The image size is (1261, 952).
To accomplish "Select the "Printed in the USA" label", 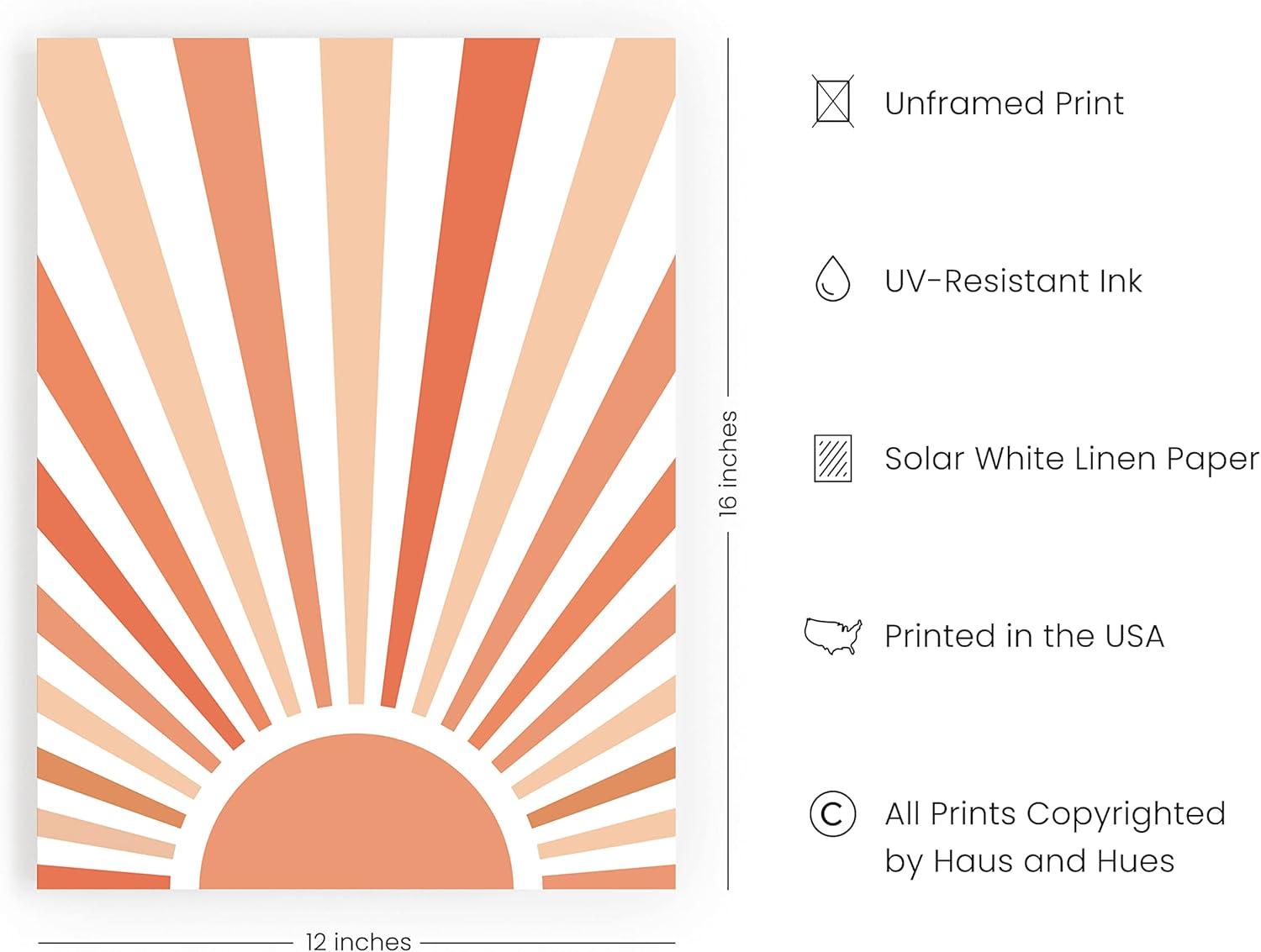I will coord(1024,636).
